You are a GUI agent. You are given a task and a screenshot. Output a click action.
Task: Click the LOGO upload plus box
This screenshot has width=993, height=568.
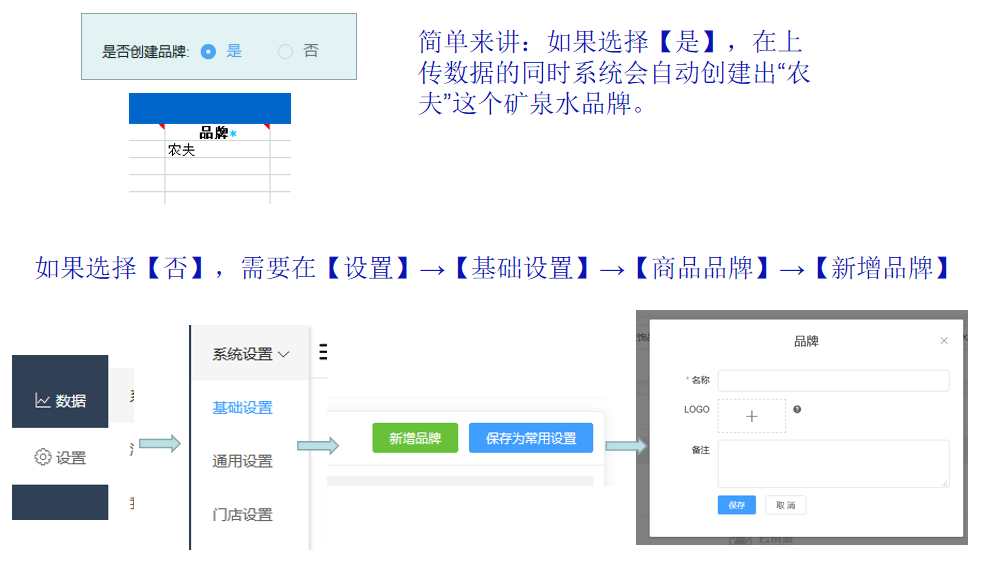[752, 416]
